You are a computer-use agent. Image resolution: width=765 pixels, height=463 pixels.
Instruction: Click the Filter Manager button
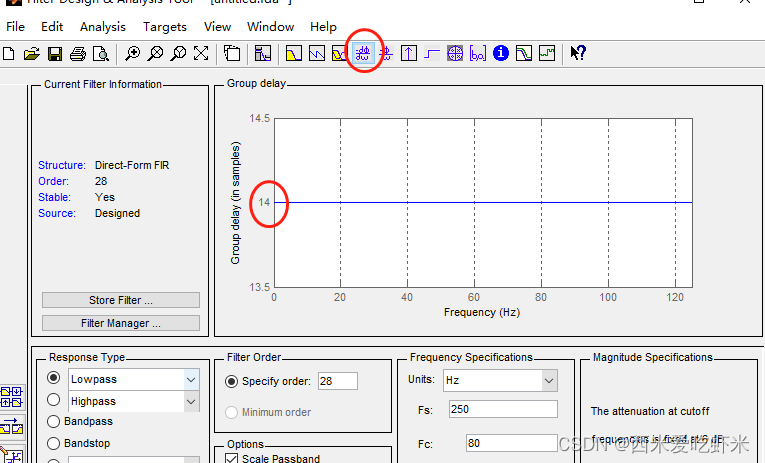(x=121, y=323)
